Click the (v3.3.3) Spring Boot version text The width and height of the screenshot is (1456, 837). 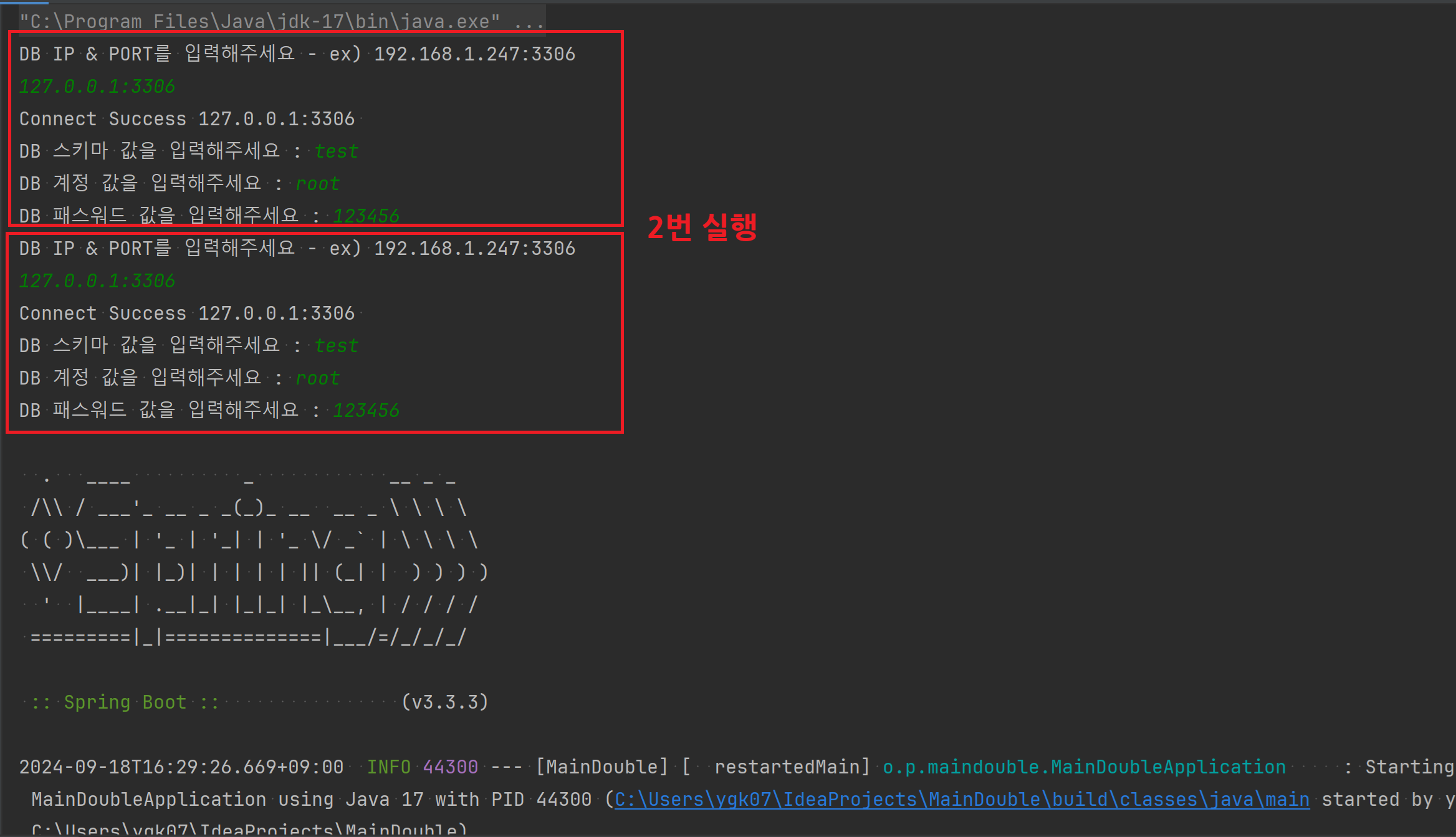(x=444, y=702)
